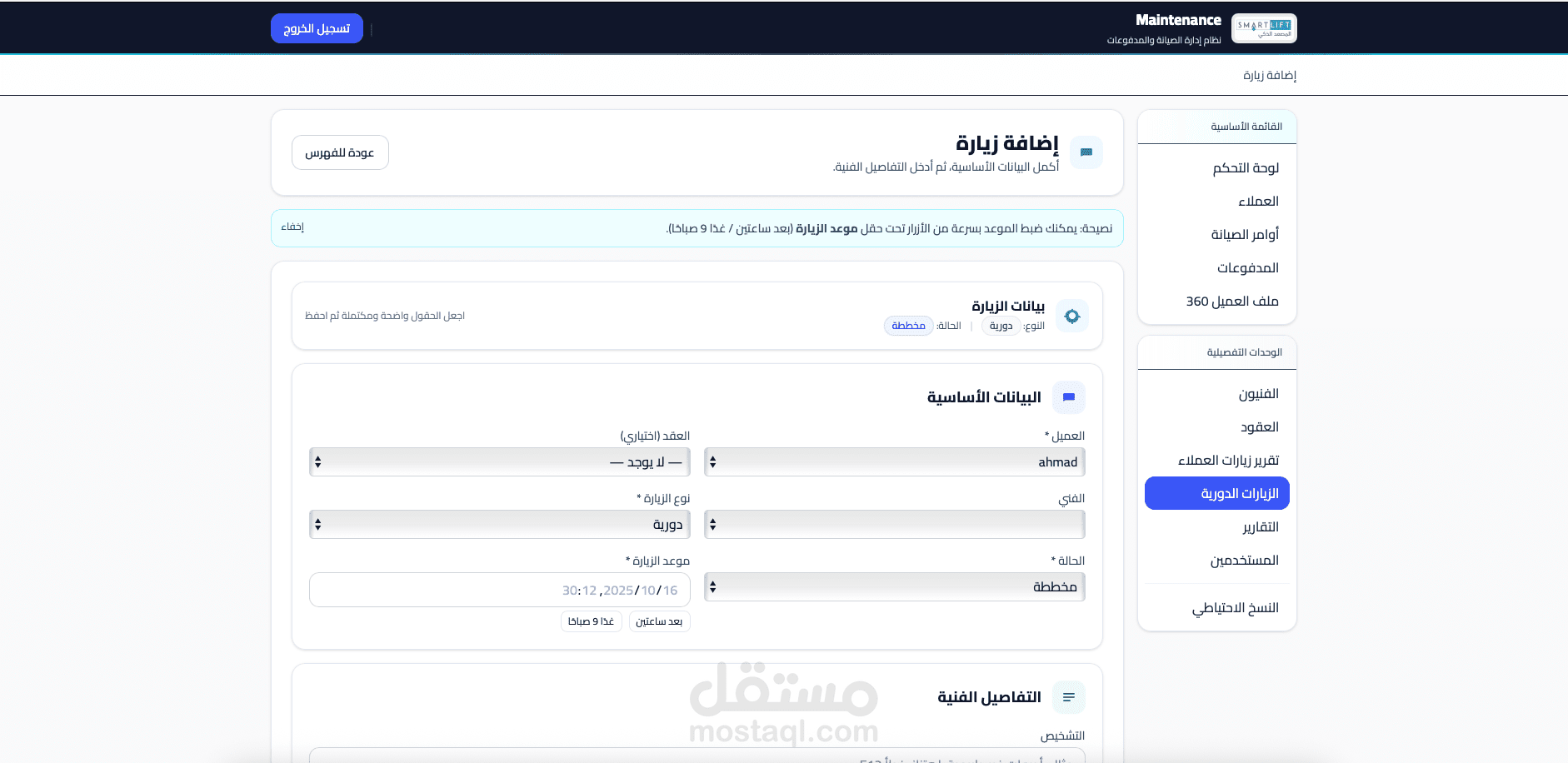Click the مخططة status badge
The width and height of the screenshot is (1568, 763).
(x=908, y=326)
